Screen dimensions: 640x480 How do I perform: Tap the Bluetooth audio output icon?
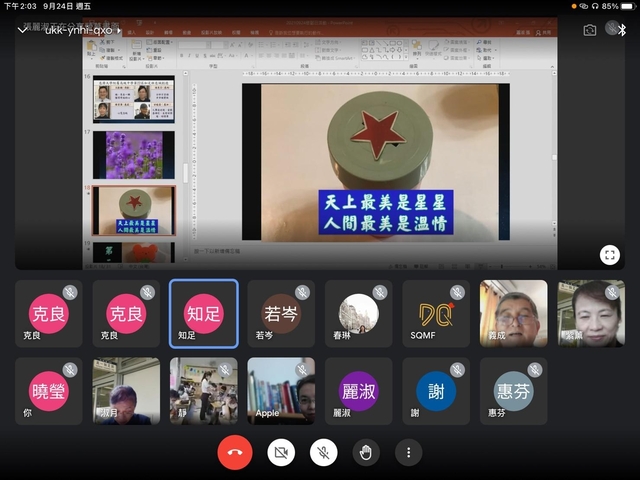tap(619, 30)
